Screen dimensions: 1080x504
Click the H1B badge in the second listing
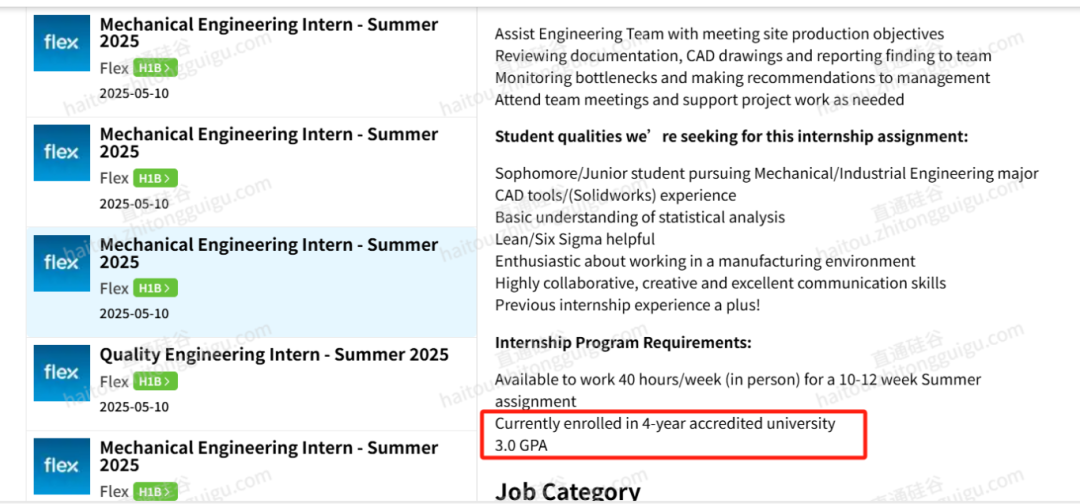[x=155, y=178]
